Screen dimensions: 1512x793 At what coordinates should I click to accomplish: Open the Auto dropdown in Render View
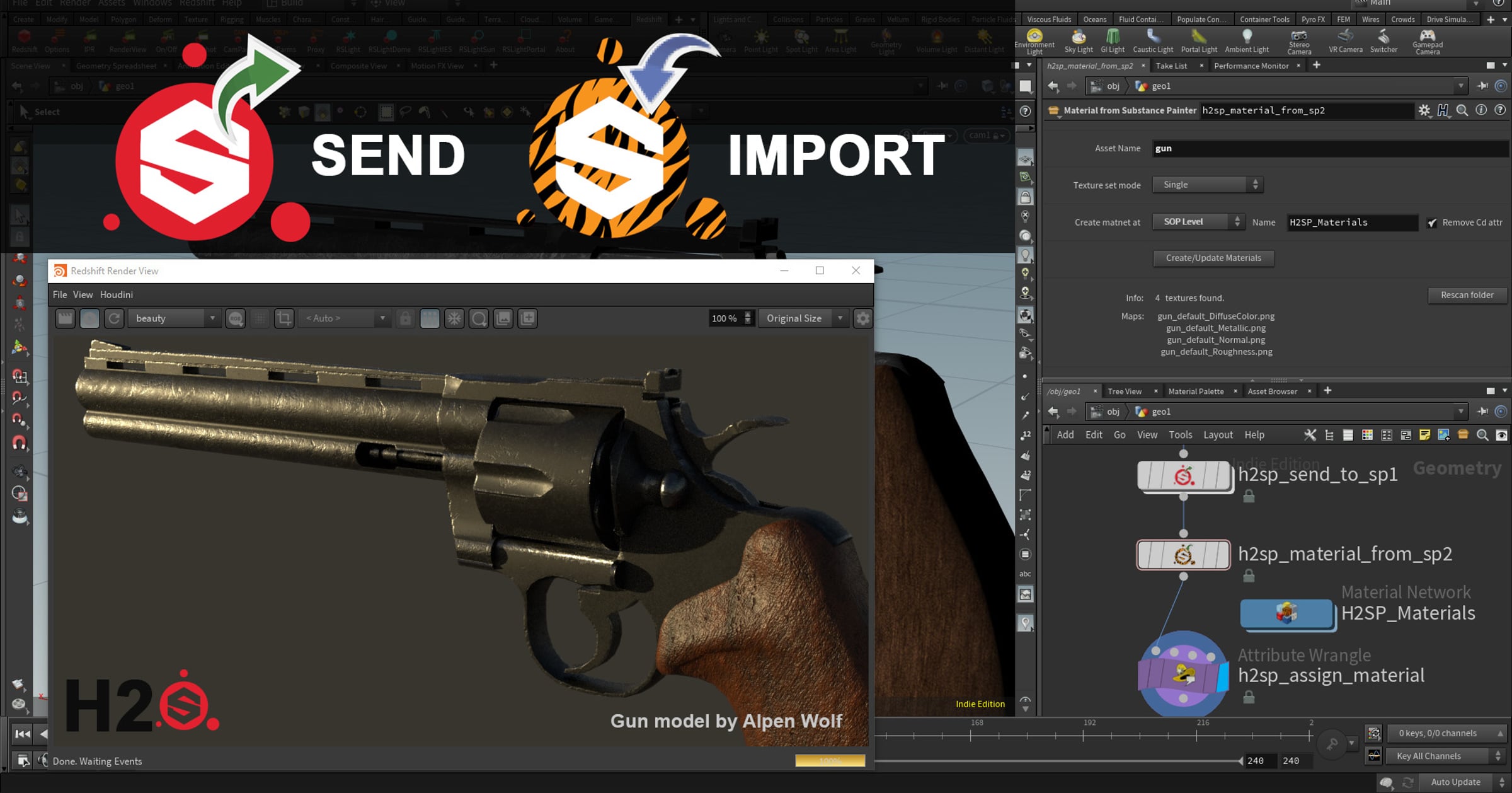point(345,318)
